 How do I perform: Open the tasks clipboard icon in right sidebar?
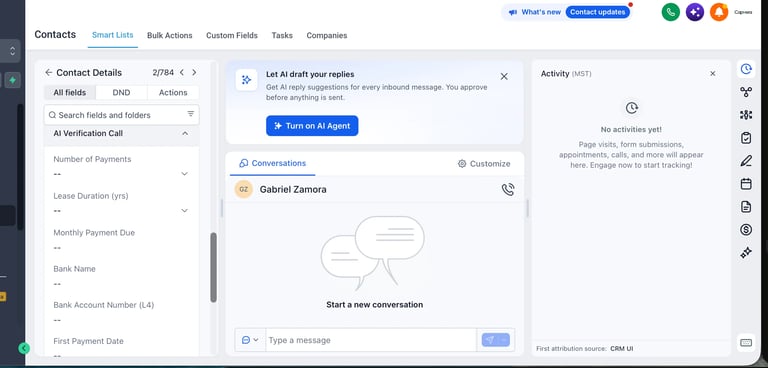746,138
